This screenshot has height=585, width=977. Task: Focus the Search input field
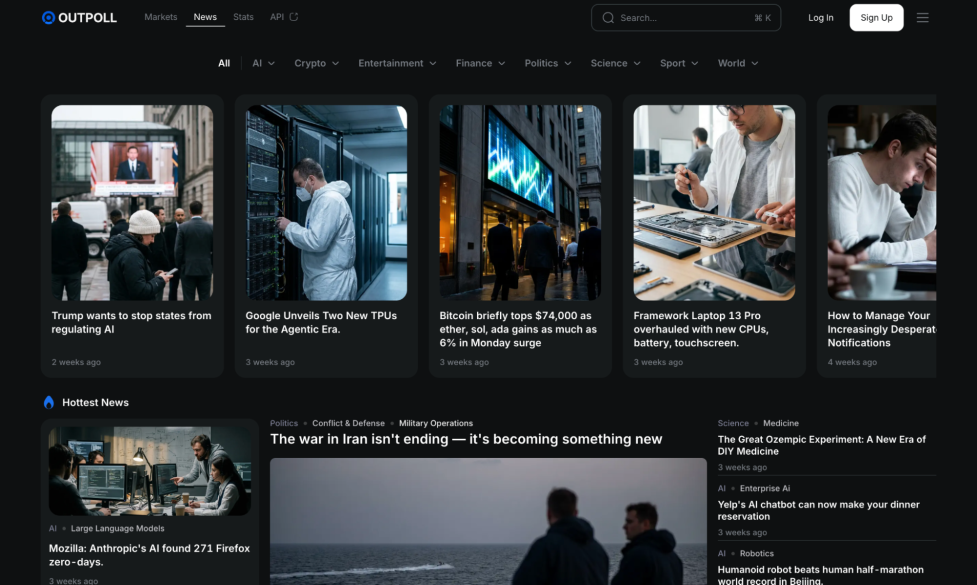coord(685,17)
